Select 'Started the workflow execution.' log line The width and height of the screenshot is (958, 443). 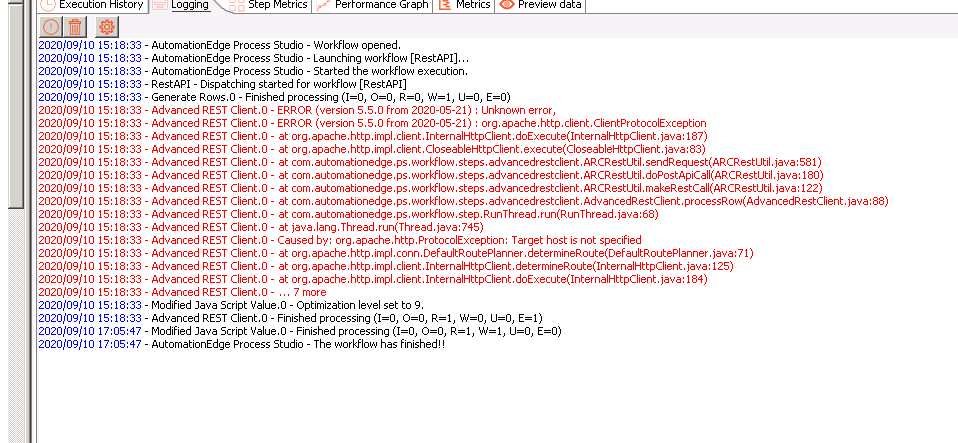(253, 71)
